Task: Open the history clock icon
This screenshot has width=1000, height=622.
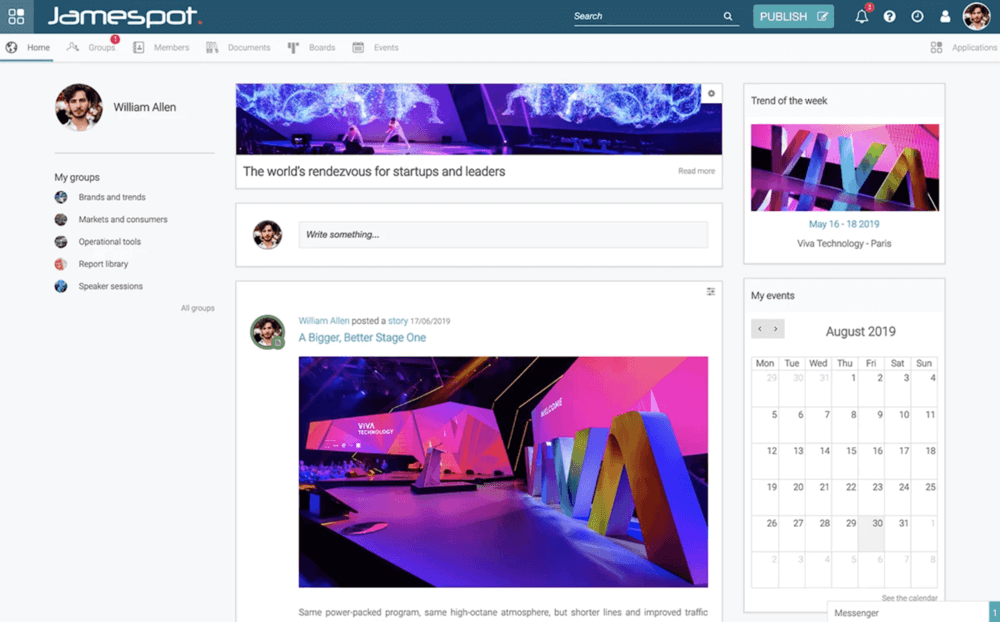Action: click(x=917, y=17)
